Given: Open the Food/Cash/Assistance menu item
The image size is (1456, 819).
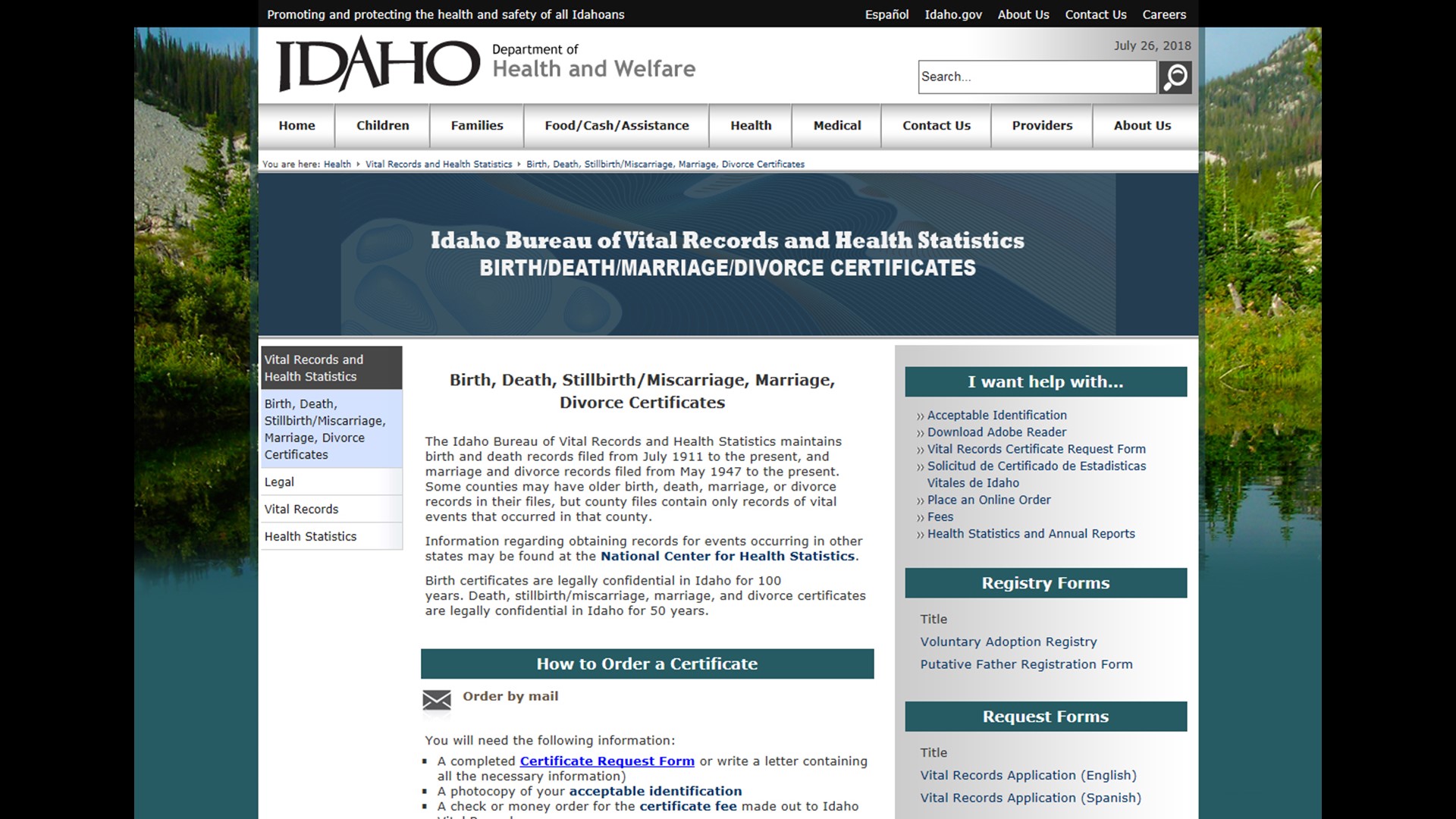Looking at the screenshot, I should pos(616,126).
